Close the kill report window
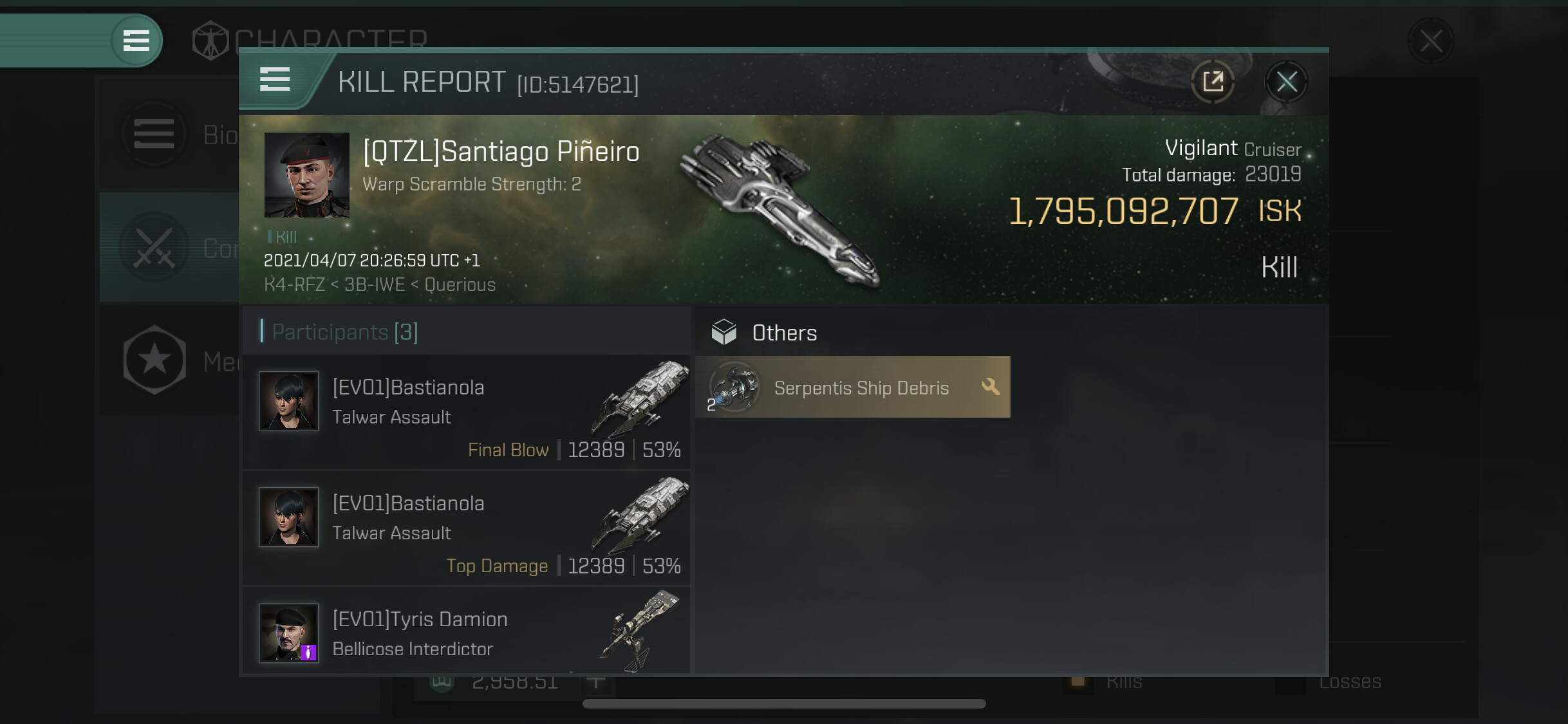 [x=1286, y=82]
